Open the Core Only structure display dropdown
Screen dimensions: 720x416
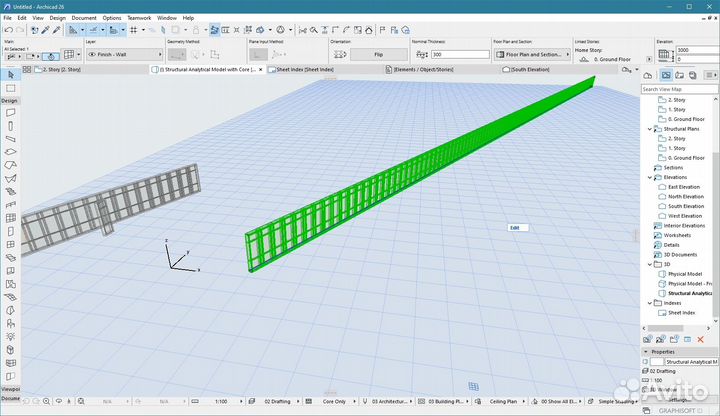334,401
